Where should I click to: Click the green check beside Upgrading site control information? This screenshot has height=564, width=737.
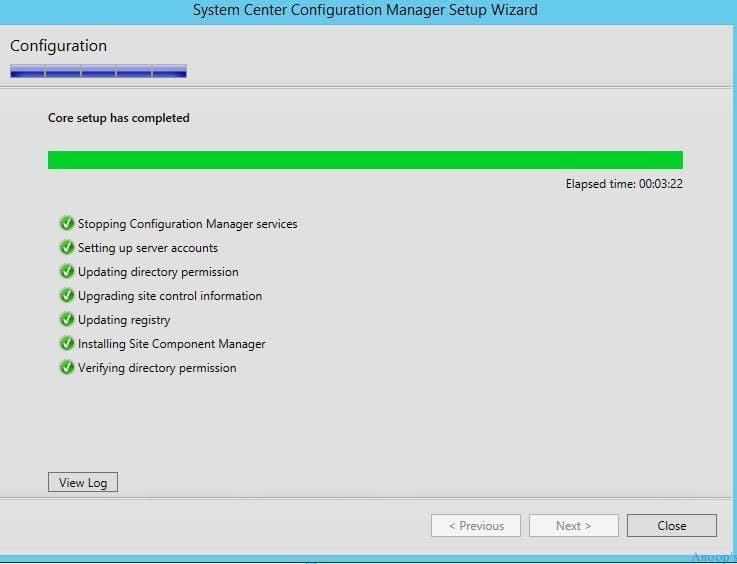tap(67, 295)
